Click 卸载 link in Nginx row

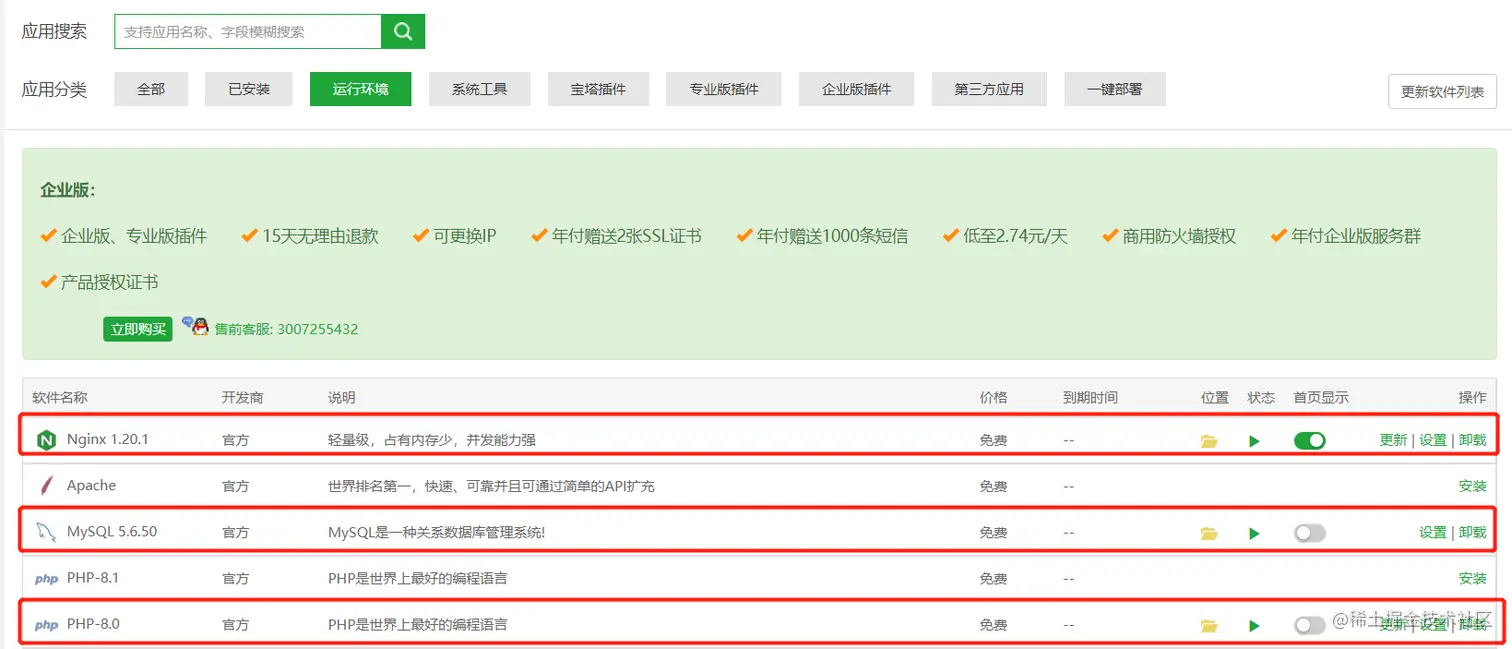coord(1473,440)
